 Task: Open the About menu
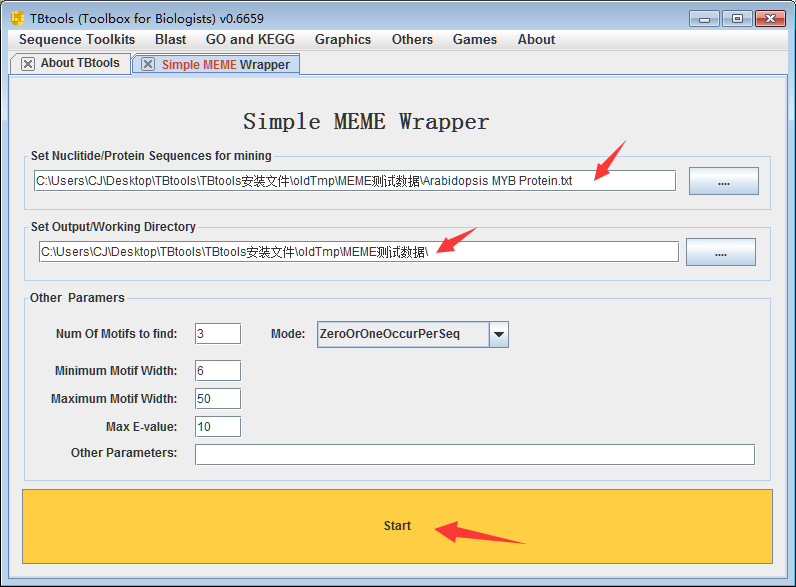point(536,40)
